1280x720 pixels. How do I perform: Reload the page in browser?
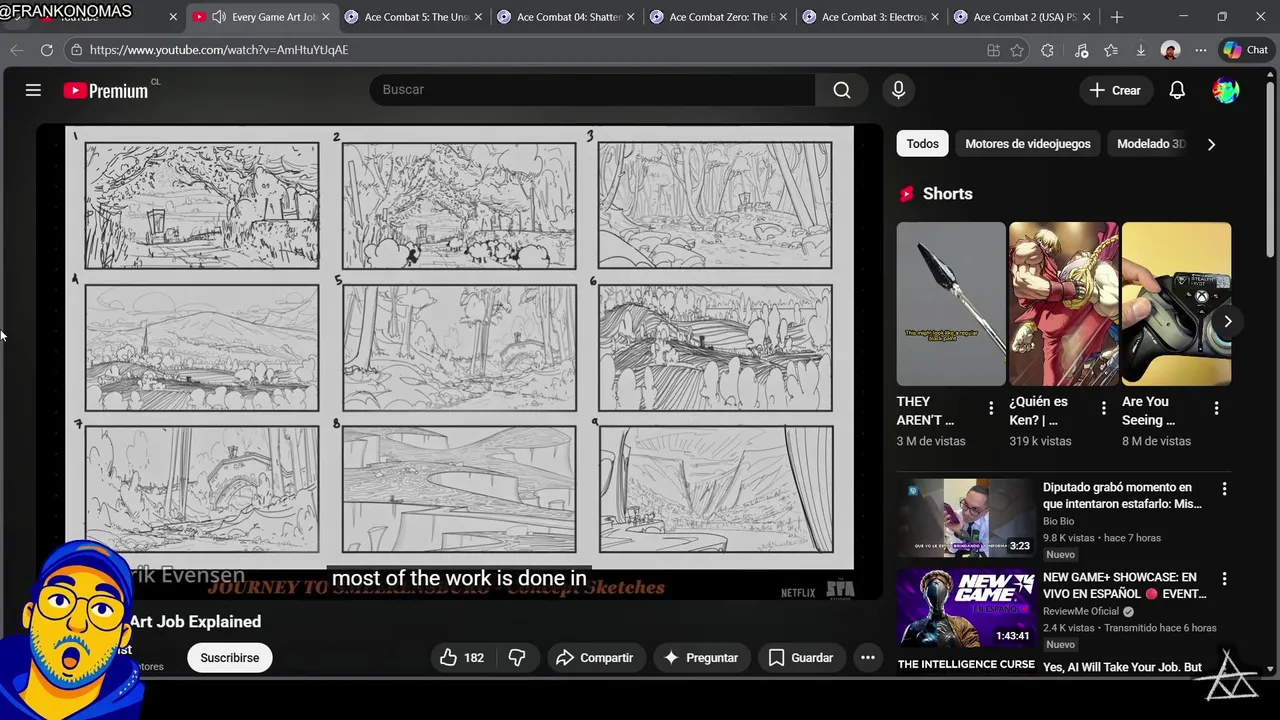pos(47,50)
